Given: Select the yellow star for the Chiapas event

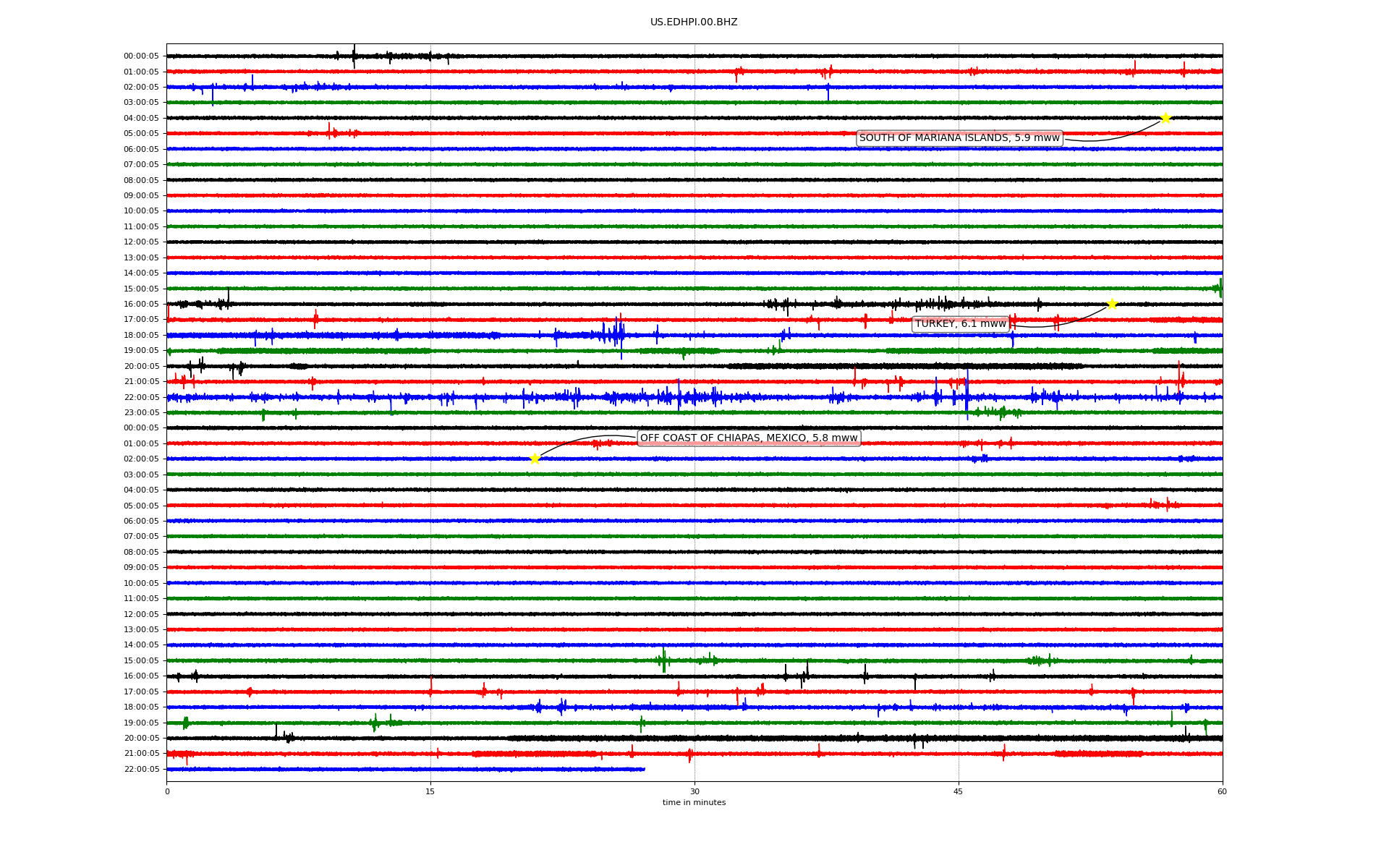Looking at the screenshot, I should click(x=535, y=459).
